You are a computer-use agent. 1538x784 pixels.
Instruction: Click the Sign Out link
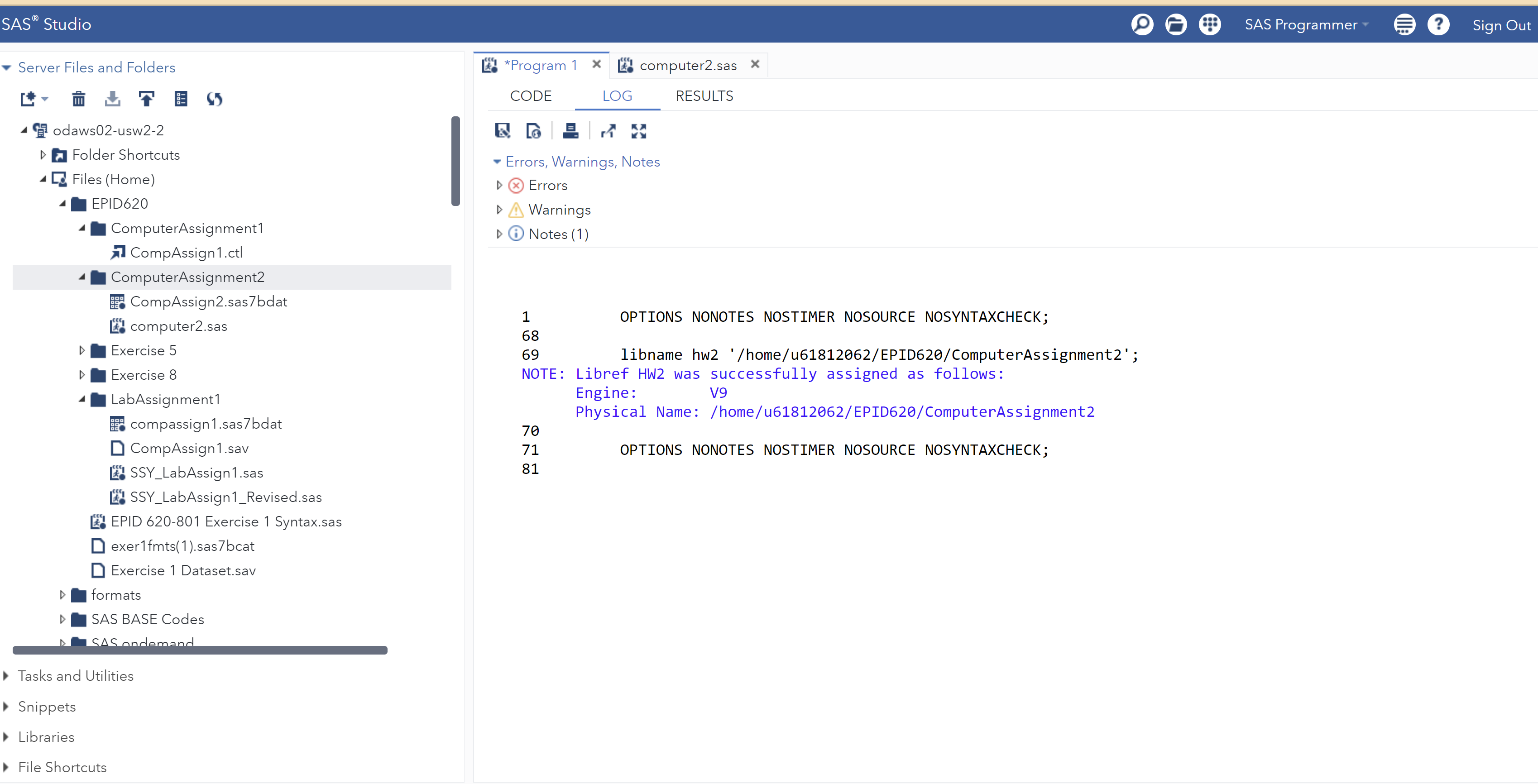(1501, 25)
